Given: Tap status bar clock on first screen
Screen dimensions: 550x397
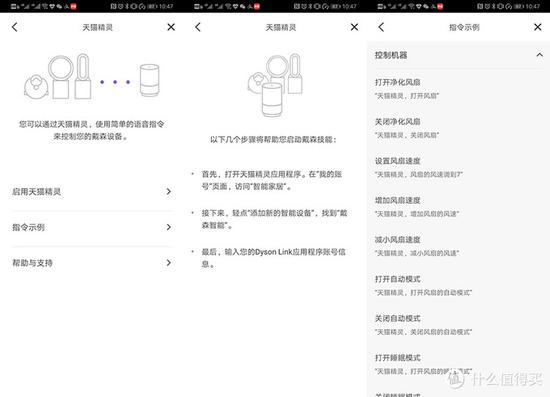Looking at the screenshot, I should [165, 6].
